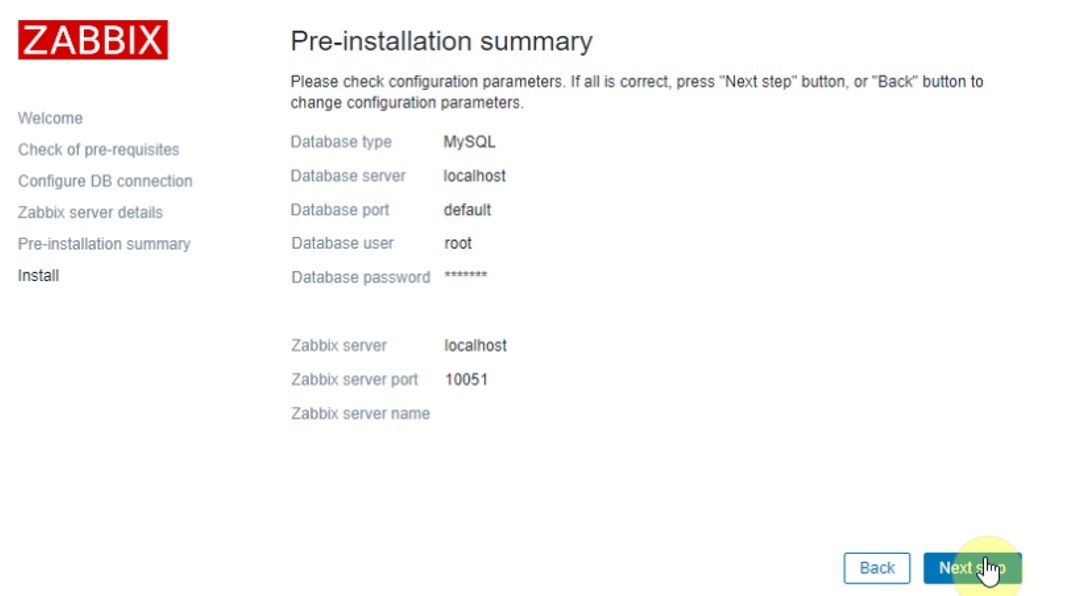Viewport: 1089px width, 596px height.
Task: Click the Zabbix server name label
Action: (360, 413)
